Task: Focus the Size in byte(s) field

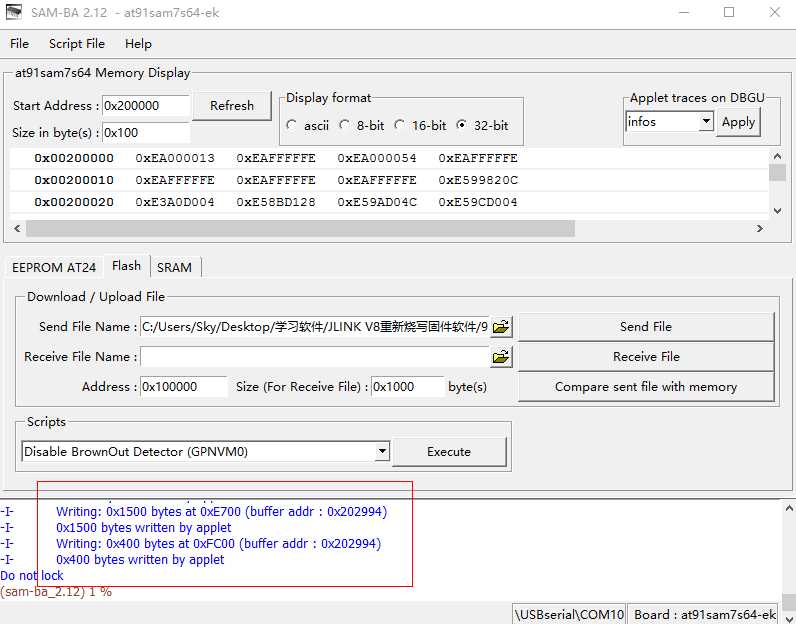Action: point(146,133)
